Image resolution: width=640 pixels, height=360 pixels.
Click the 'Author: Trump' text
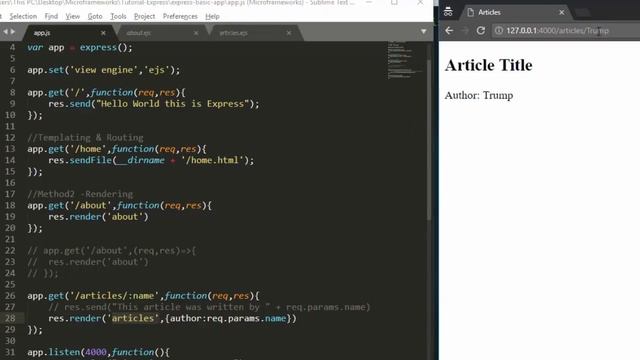coord(479,96)
